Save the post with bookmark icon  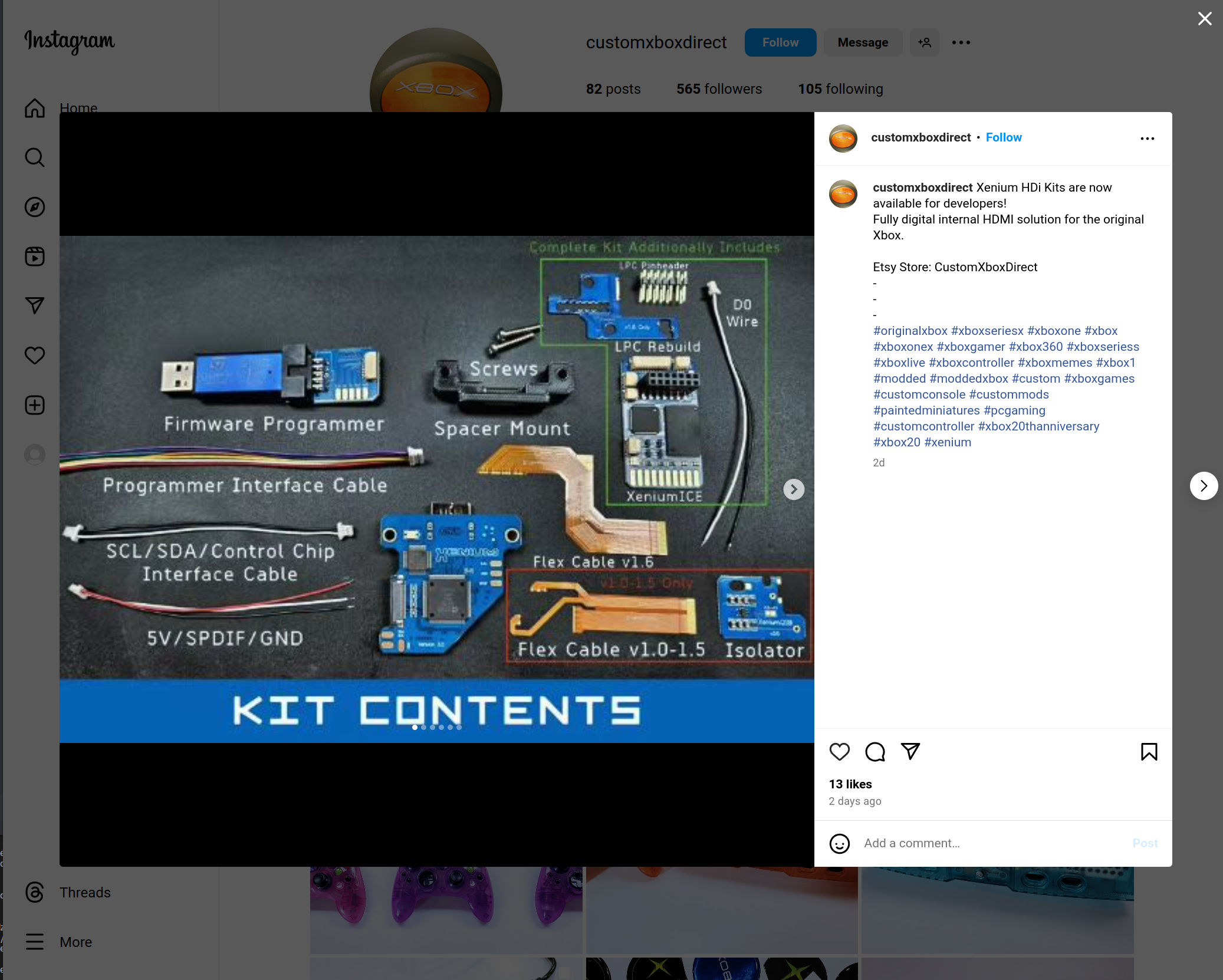tap(1149, 752)
